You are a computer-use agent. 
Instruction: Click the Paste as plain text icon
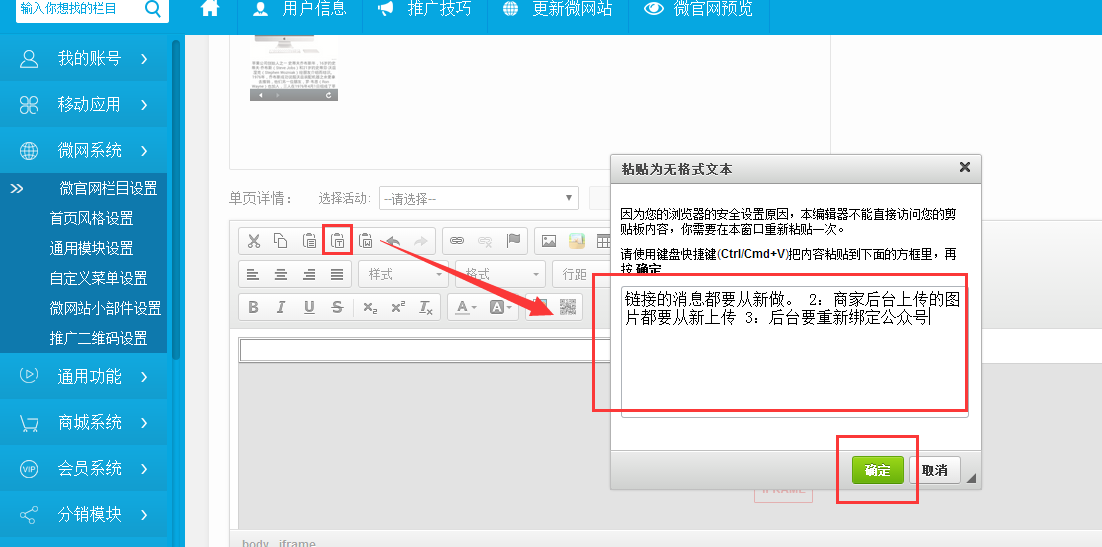[338, 240]
